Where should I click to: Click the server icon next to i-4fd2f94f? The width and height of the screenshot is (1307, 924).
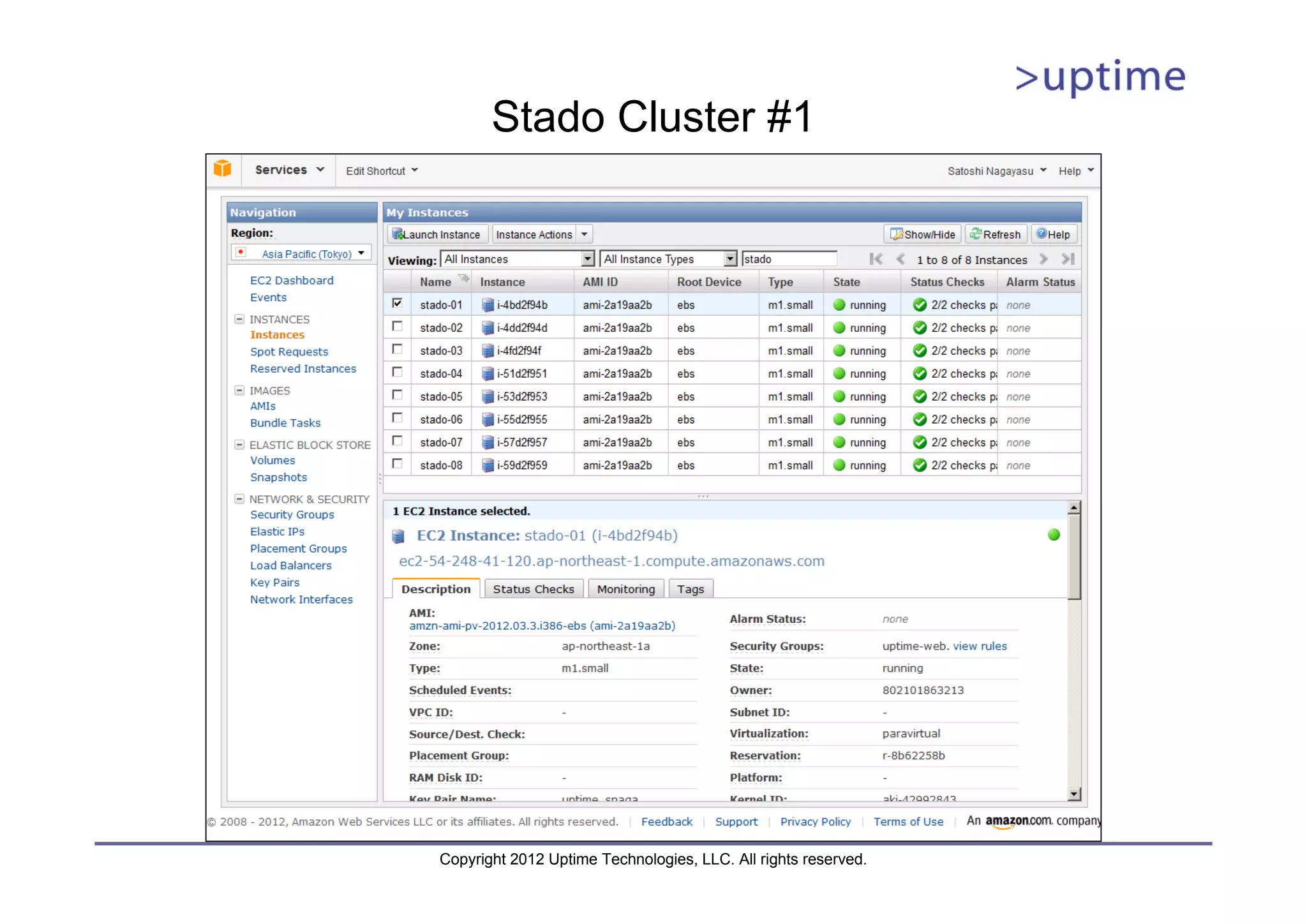[x=488, y=351]
